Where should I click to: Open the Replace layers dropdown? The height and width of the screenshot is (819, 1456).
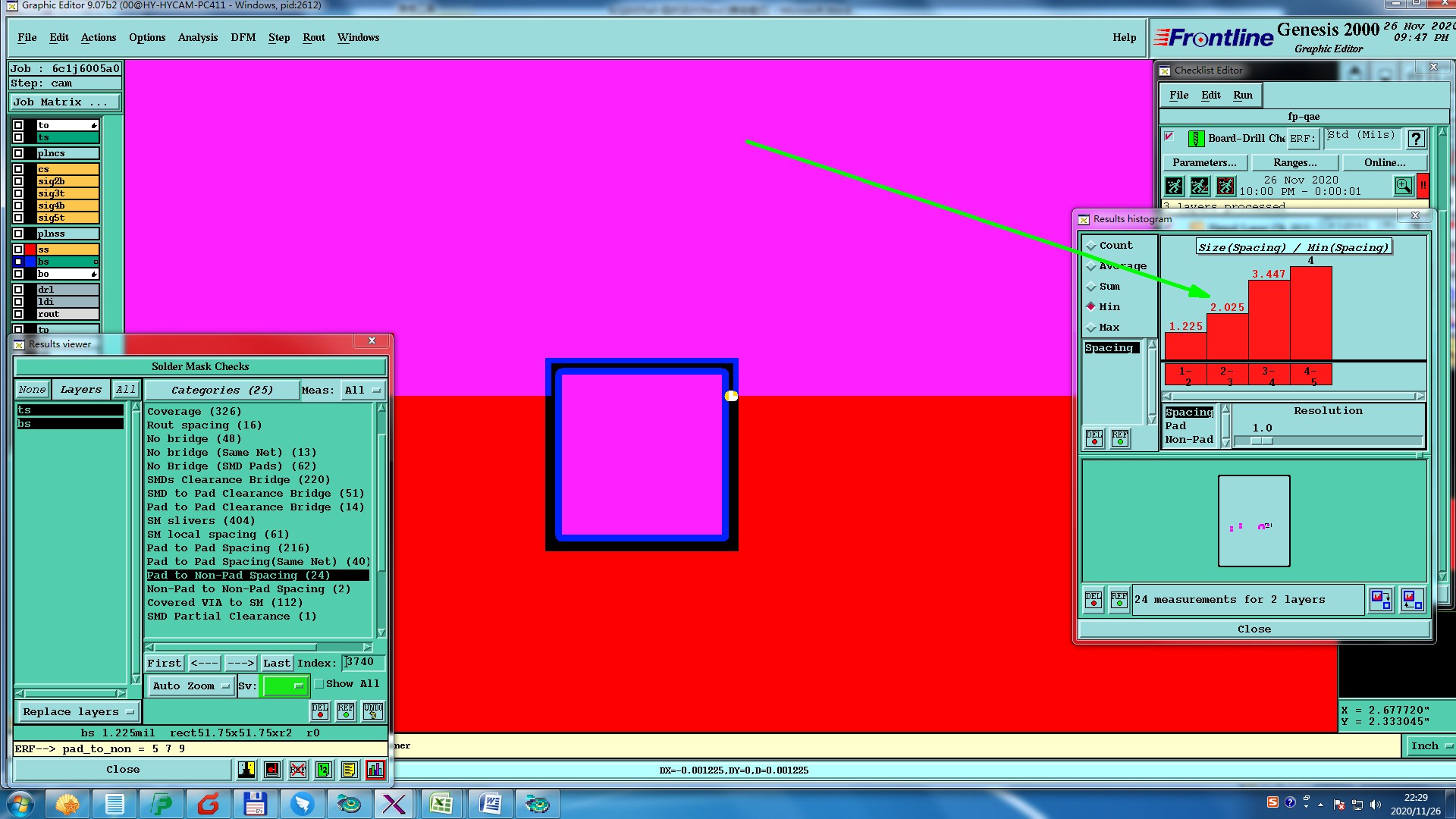77,712
